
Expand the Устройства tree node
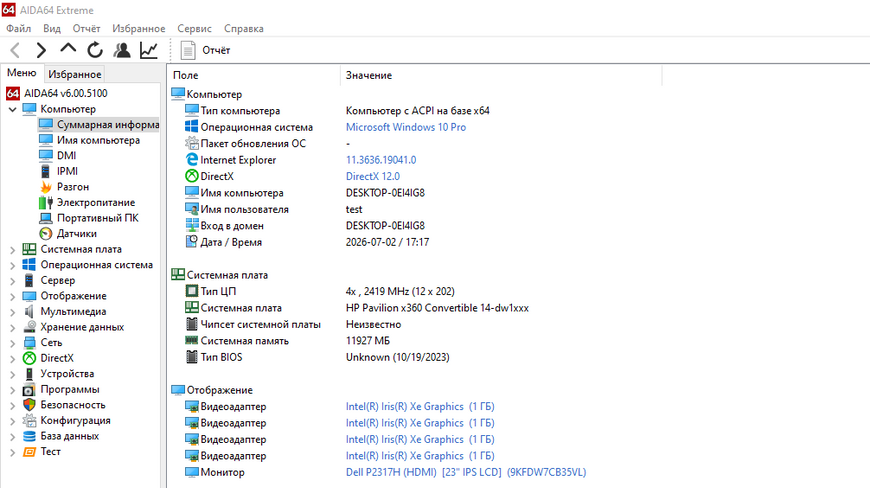[12, 374]
